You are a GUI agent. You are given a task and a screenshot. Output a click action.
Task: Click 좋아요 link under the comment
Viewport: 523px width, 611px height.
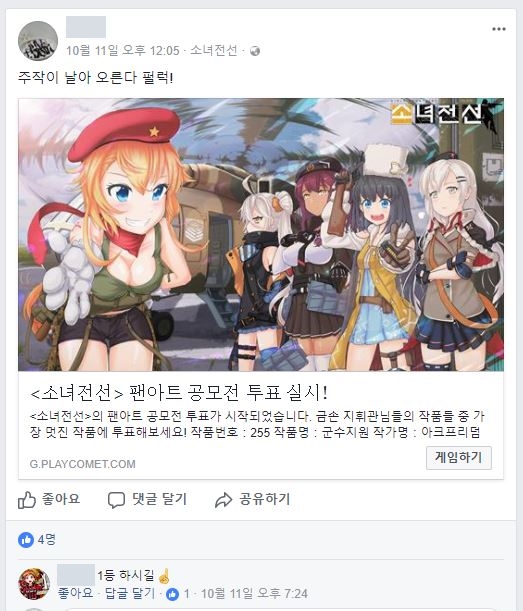pos(75,593)
